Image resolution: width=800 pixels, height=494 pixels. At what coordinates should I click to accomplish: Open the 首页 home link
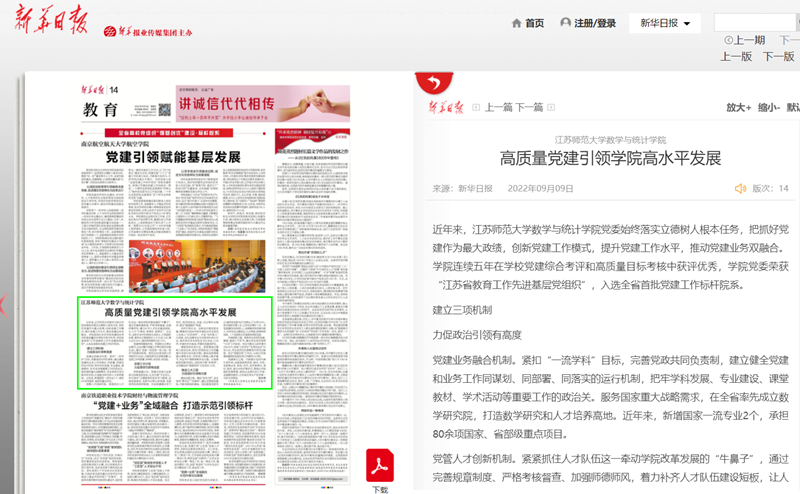pos(534,23)
